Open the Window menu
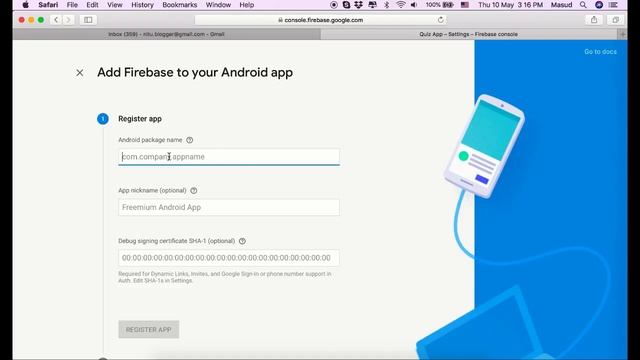This screenshot has width=640, height=360. coord(218,5)
